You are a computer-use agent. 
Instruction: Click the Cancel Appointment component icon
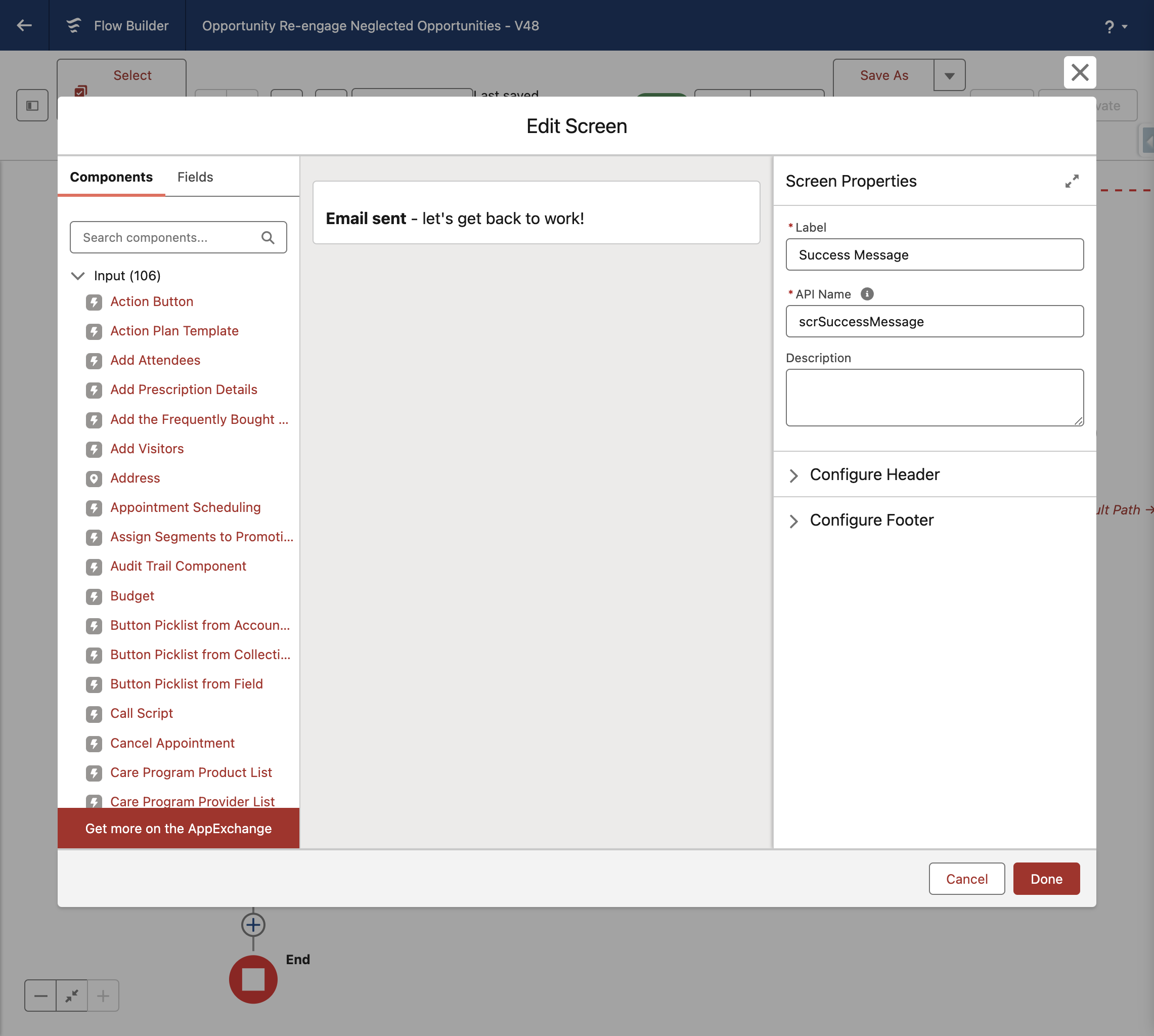pyautogui.click(x=94, y=744)
